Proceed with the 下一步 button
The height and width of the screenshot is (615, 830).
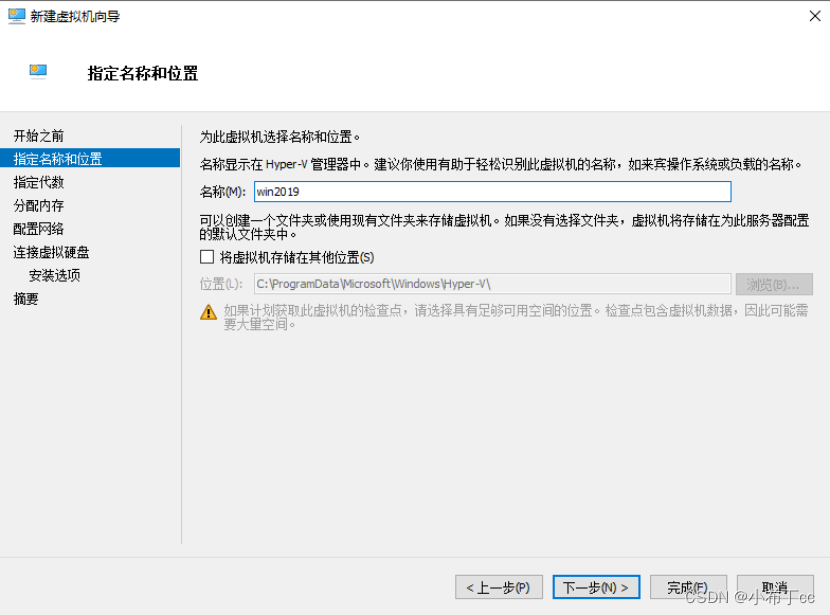[x=596, y=587]
